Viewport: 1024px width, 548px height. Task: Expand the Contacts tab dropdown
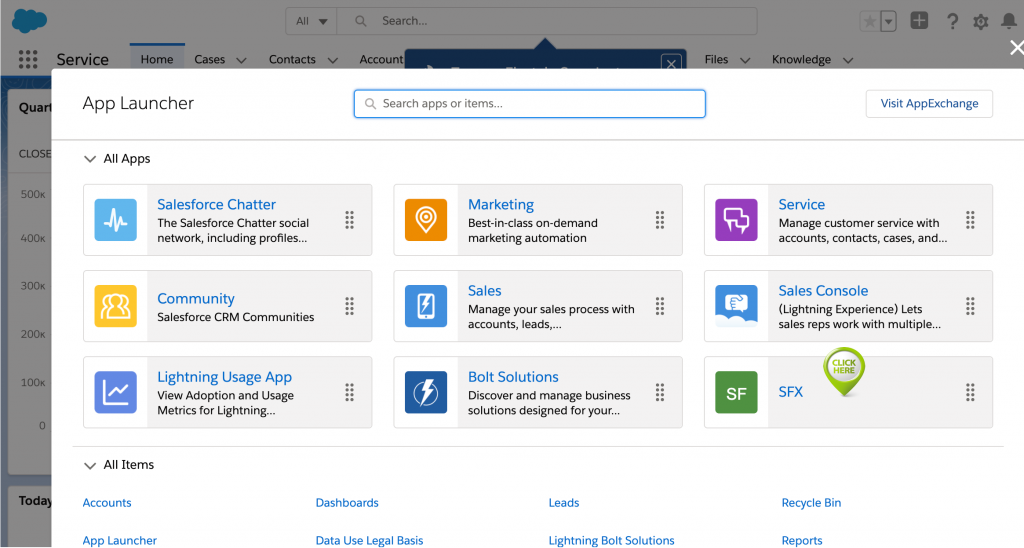332,60
